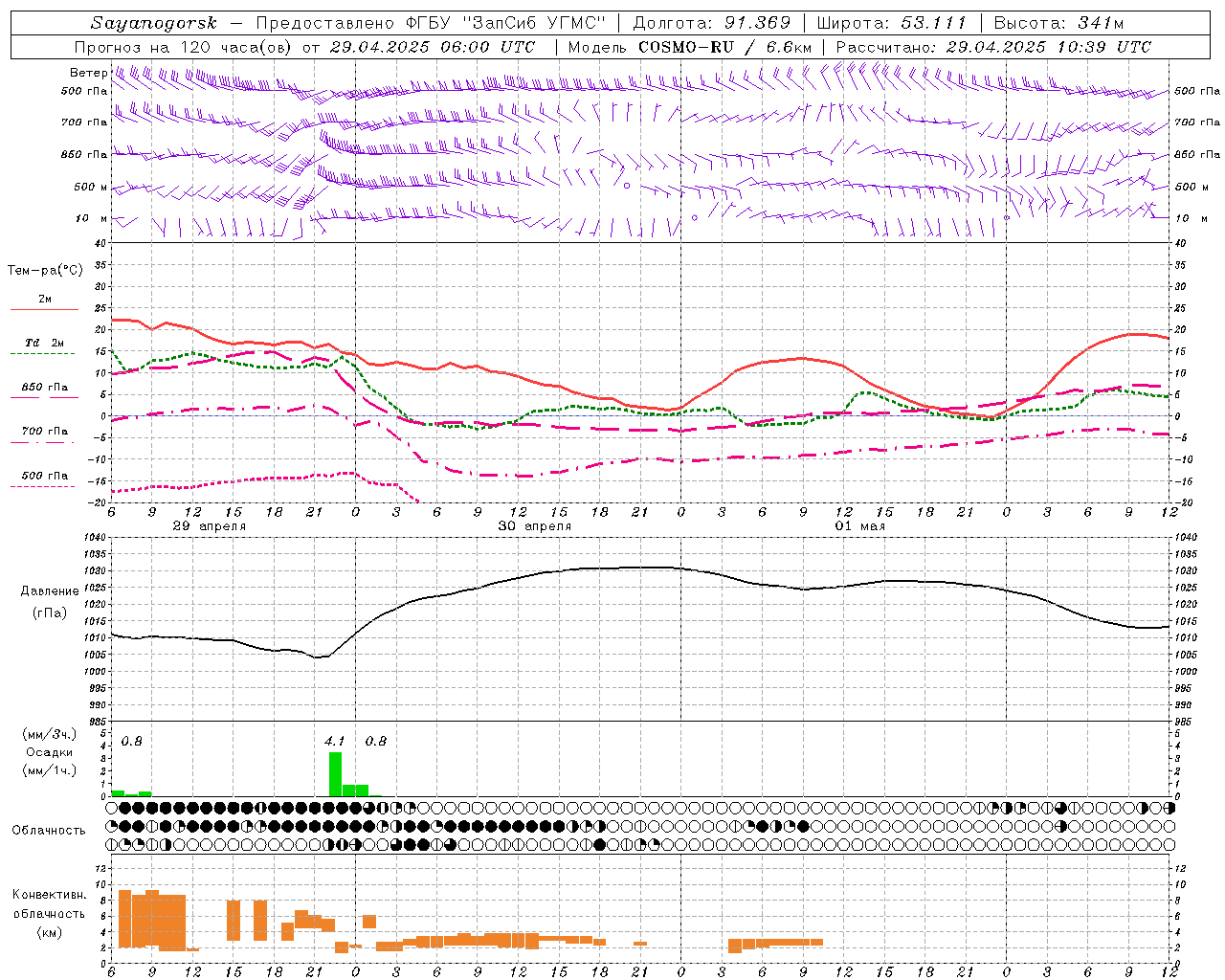Screen dimensions: 1225x980
Task: Click the Конвективн. convective cloud label
Action: (49, 895)
